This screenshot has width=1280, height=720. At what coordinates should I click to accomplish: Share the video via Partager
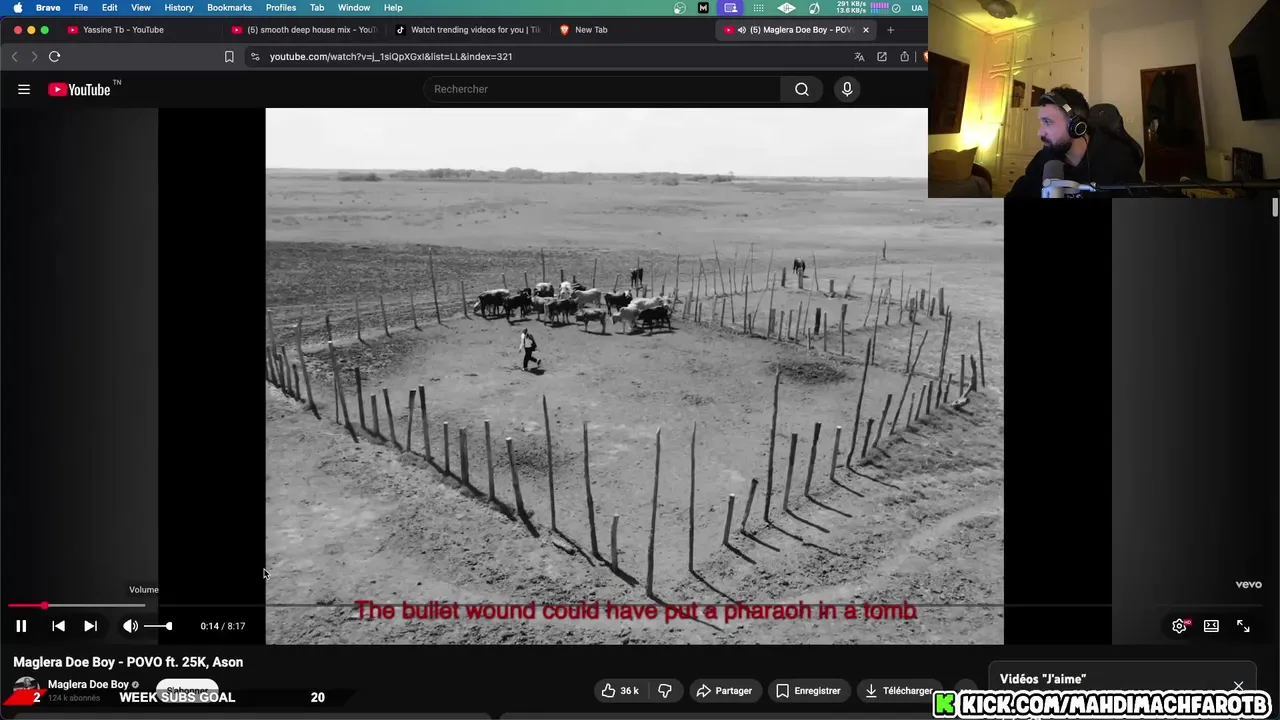[x=724, y=691]
